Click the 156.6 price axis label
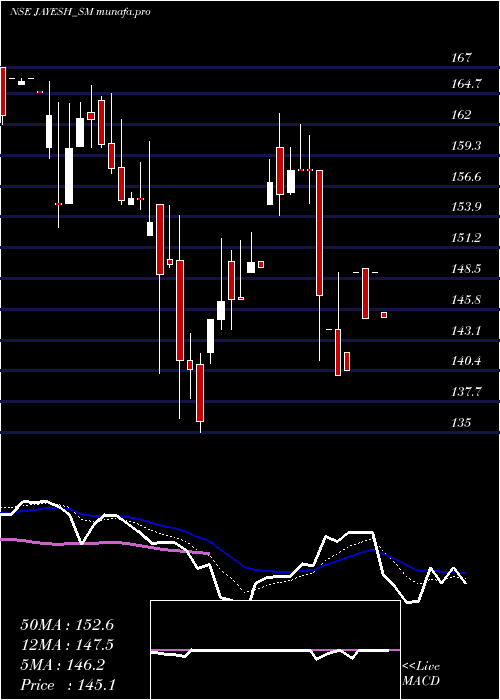Viewport: 500px width, 700px height. point(466,177)
